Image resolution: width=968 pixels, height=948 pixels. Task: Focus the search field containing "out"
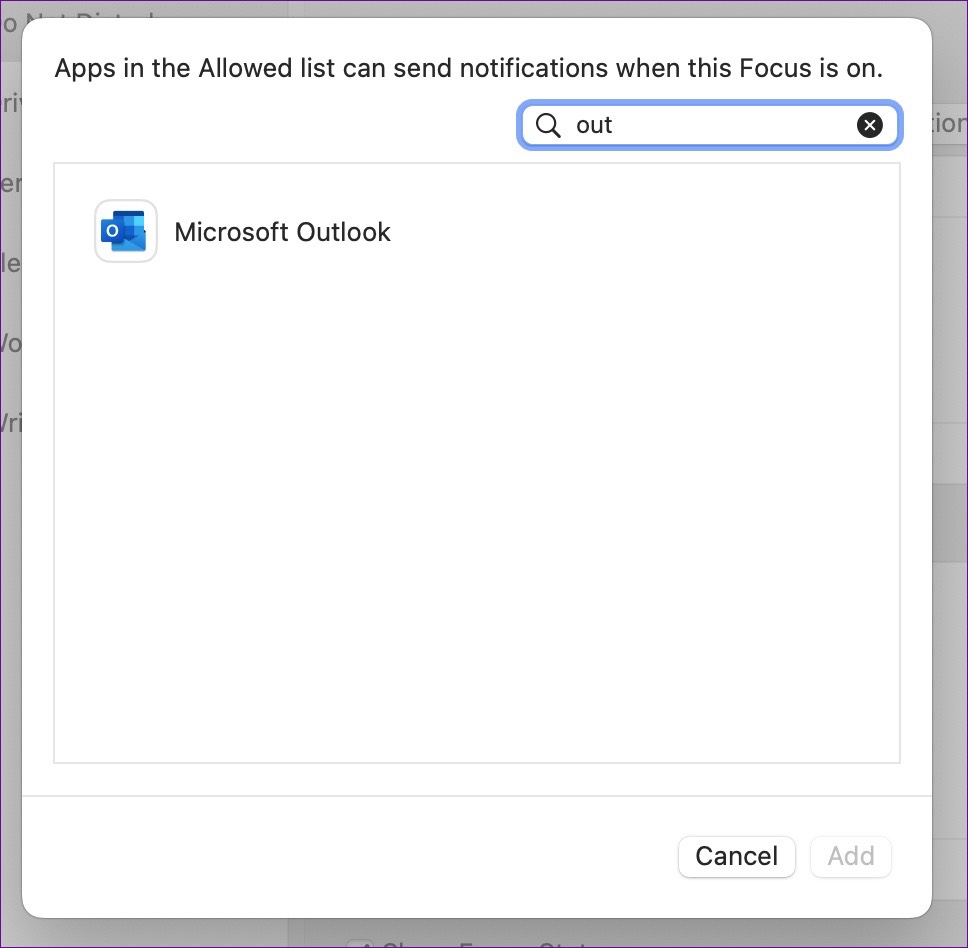point(710,125)
